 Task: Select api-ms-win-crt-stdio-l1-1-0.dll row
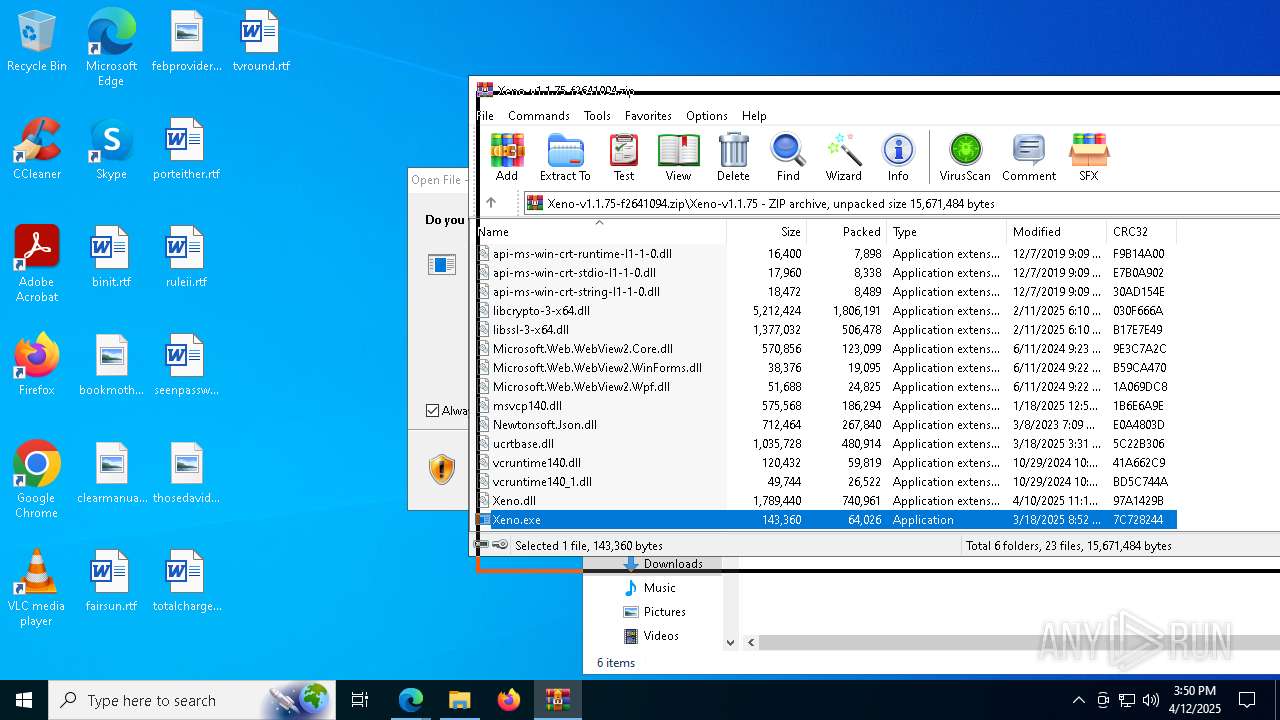click(x=826, y=273)
